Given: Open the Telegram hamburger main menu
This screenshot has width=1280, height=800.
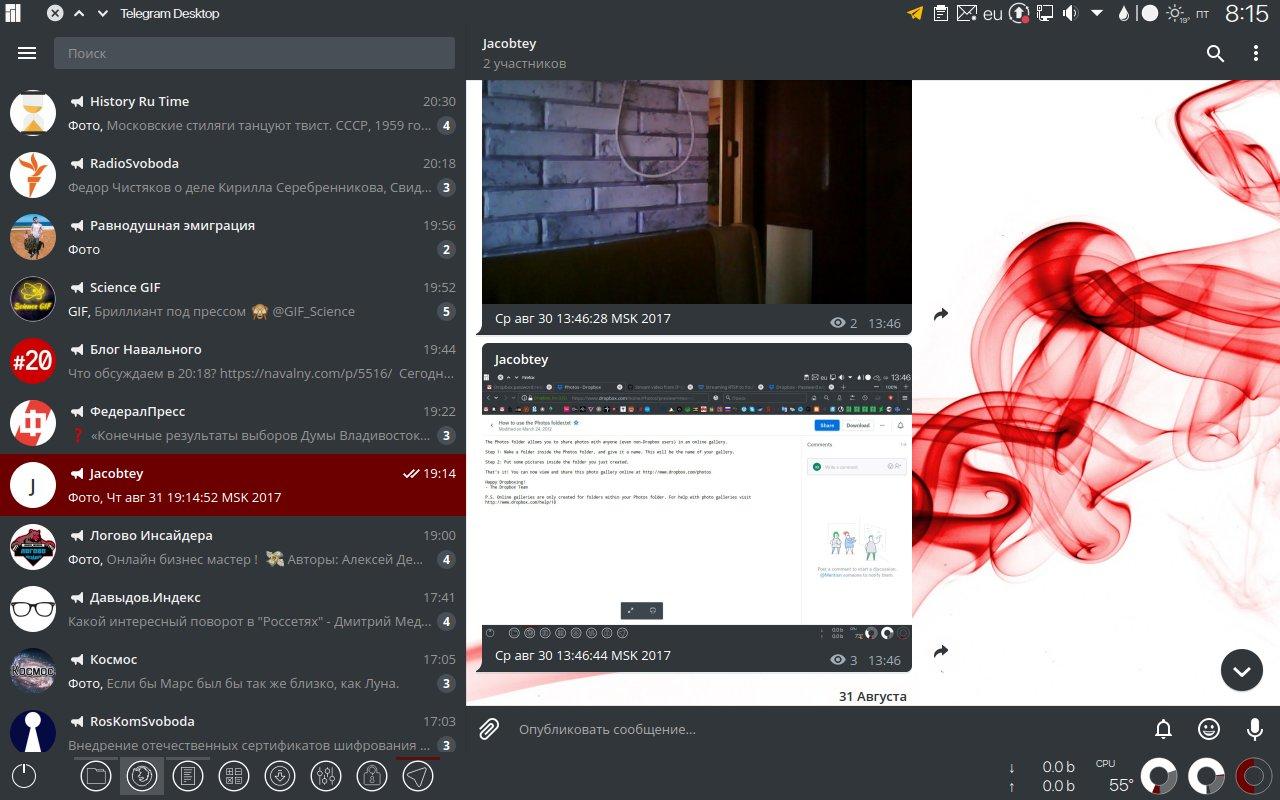Looking at the screenshot, I should tap(27, 54).
